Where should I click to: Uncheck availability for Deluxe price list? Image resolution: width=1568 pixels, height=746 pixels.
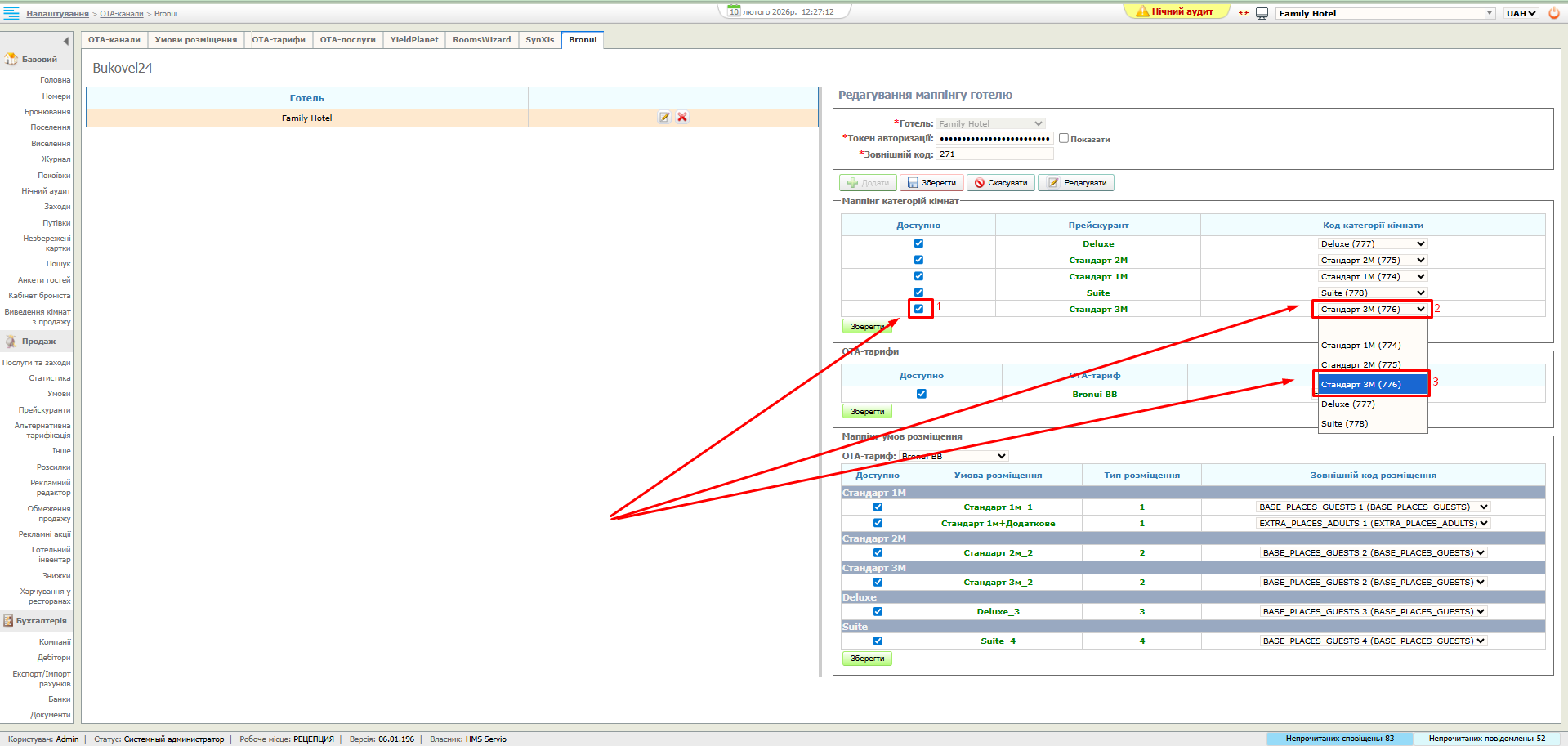coord(918,243)
